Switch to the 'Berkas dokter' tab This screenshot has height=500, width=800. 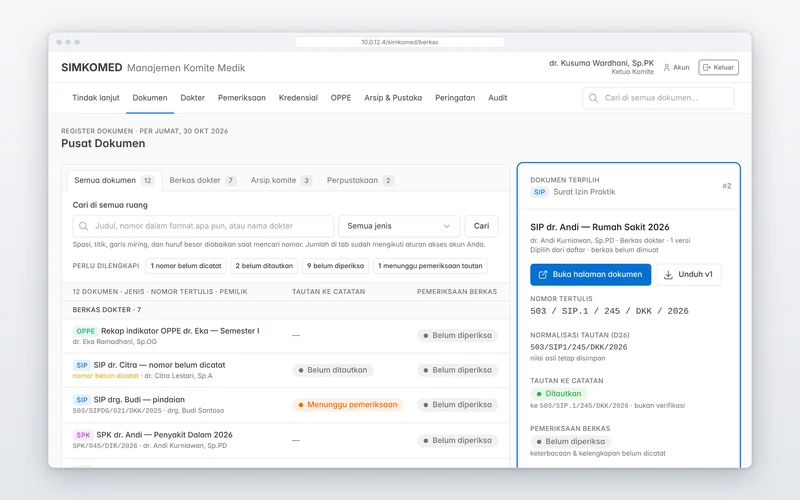coord(203,181)
